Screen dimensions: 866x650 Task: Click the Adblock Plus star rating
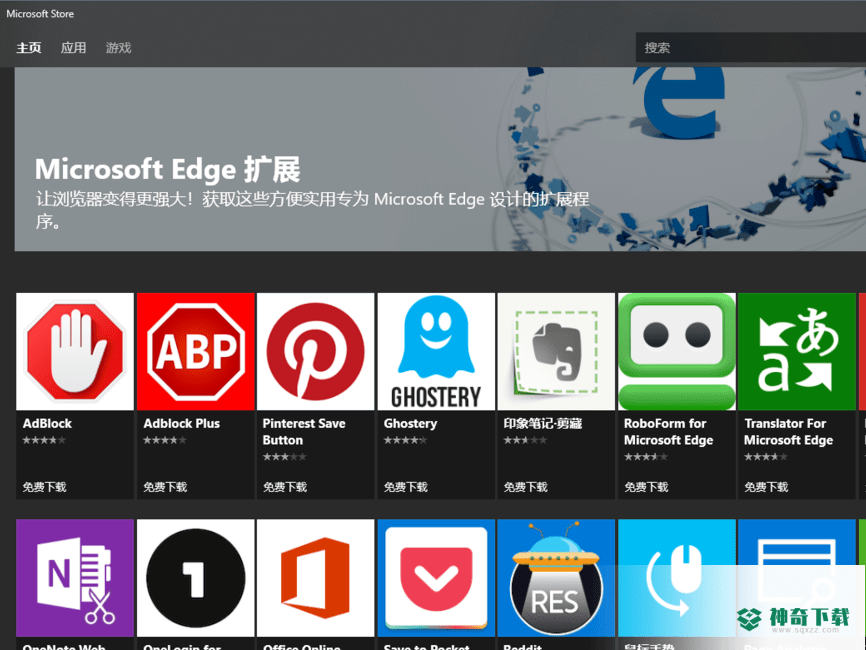tap(165, 440)
